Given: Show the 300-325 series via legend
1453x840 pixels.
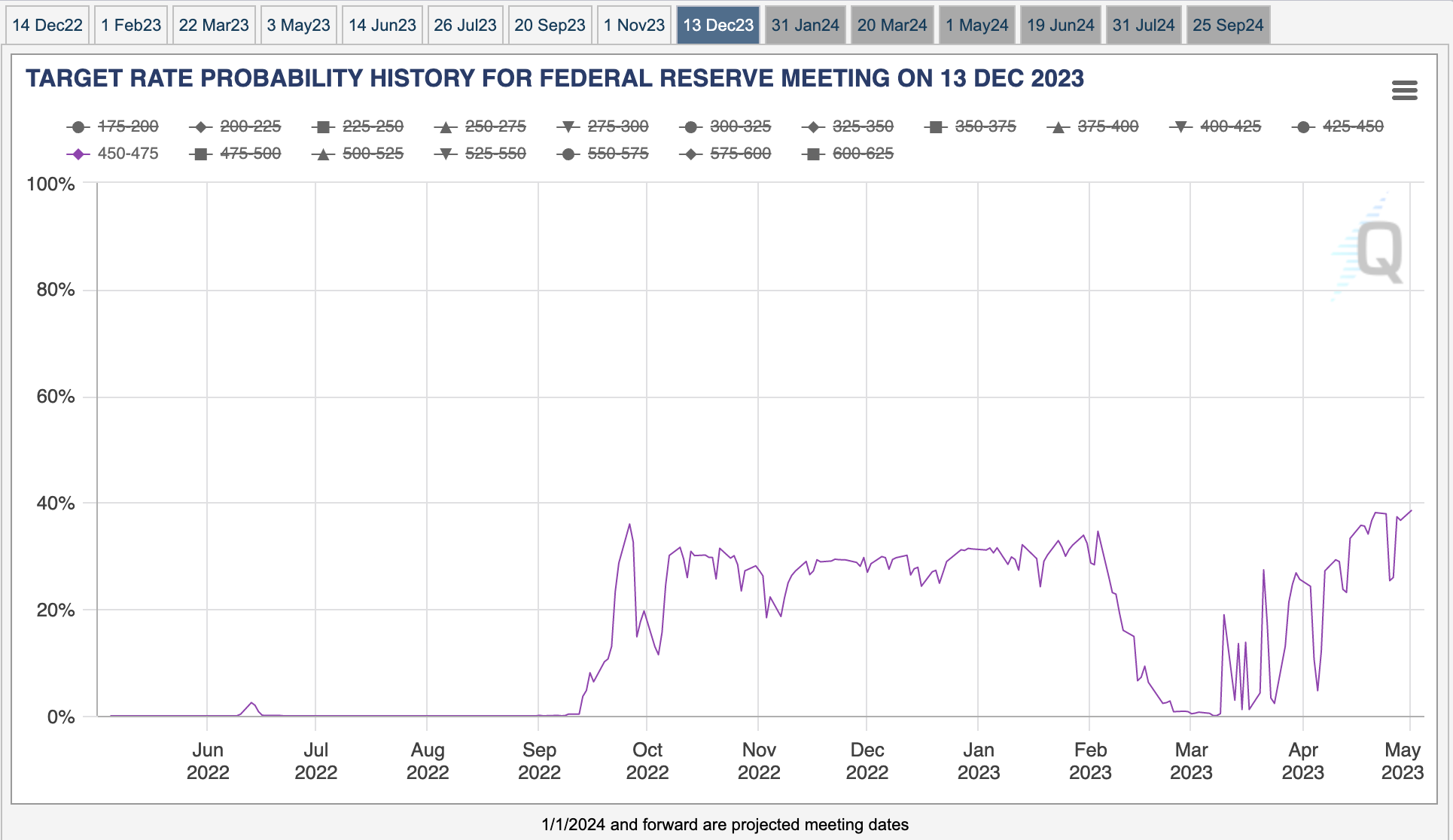Looking at the screenshot, I should [739, 126].
